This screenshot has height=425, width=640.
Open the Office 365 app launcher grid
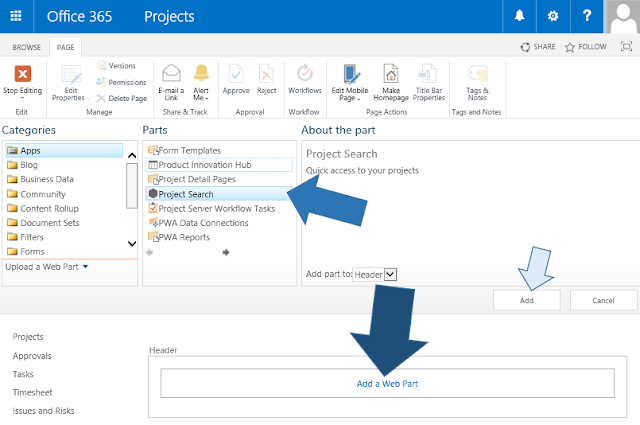[x=16, y=16]
